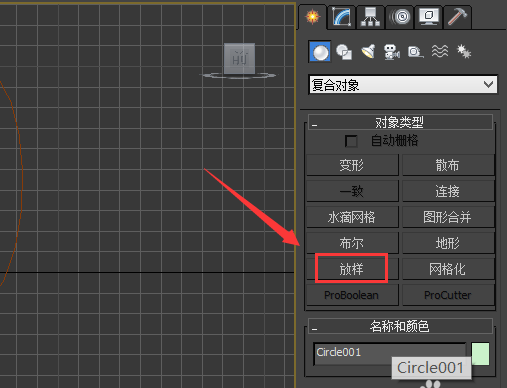This screenshot has width=507, height=388.
Task: Click the 一致 button
Action: click(352, 191)
